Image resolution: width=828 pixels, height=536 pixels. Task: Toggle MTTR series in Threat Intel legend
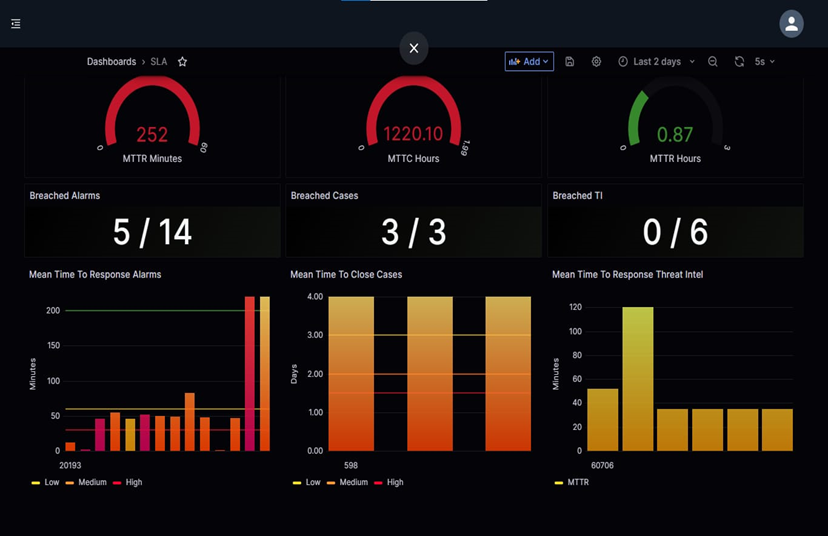point(574,482)
